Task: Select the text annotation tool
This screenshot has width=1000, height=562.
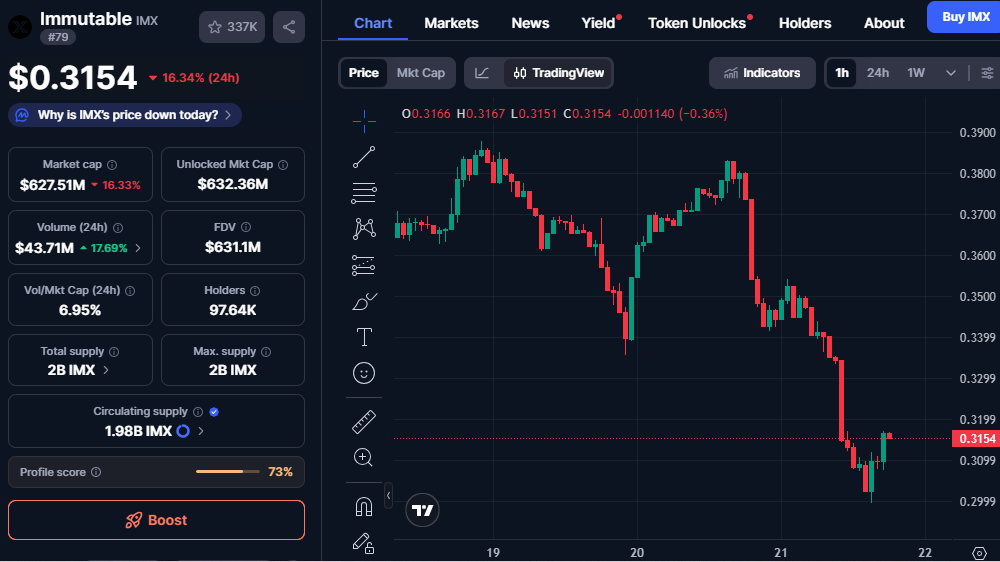Action: tap(364, 337)
